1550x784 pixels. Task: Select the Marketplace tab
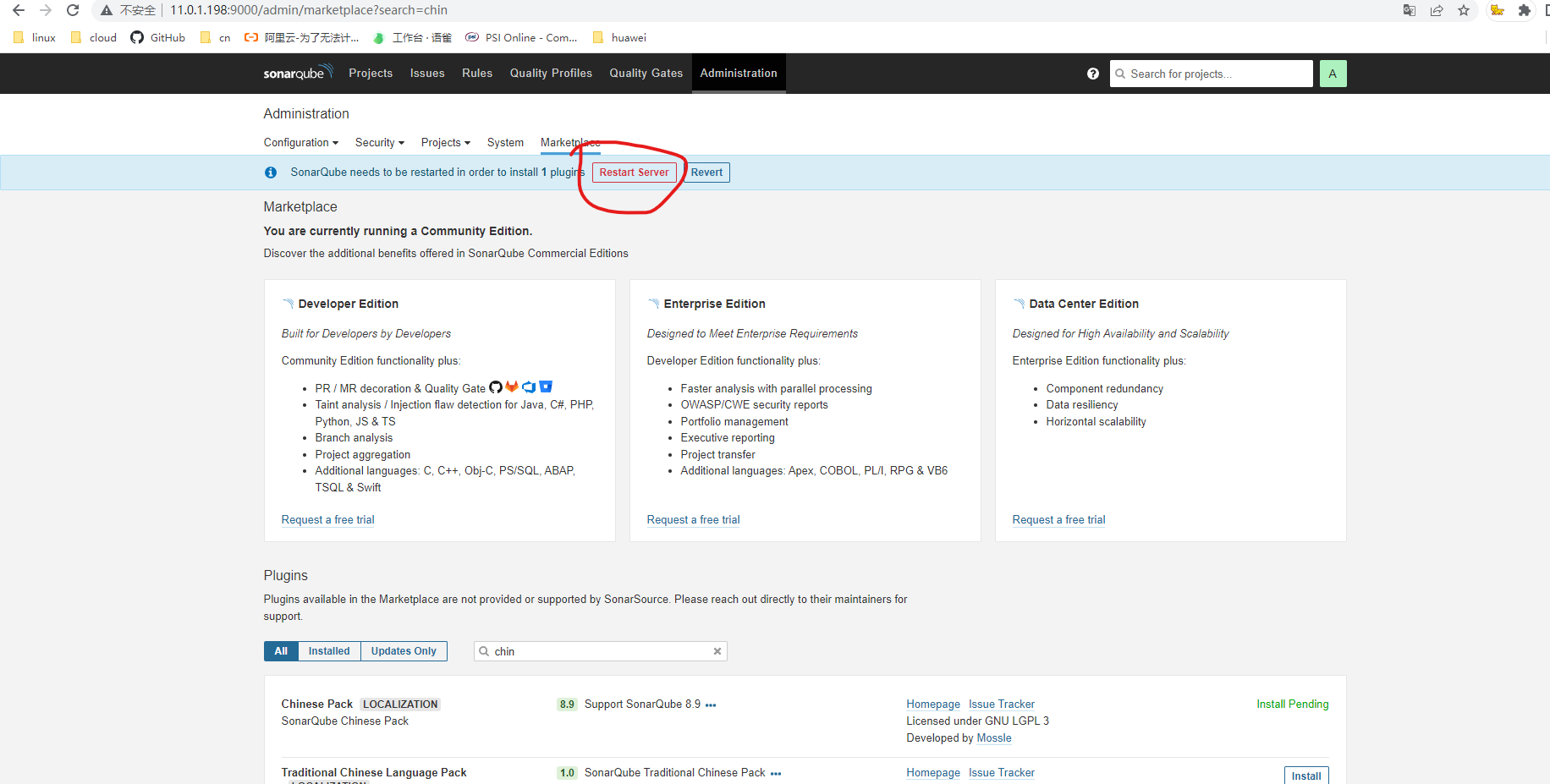click(x=570, y=142)
